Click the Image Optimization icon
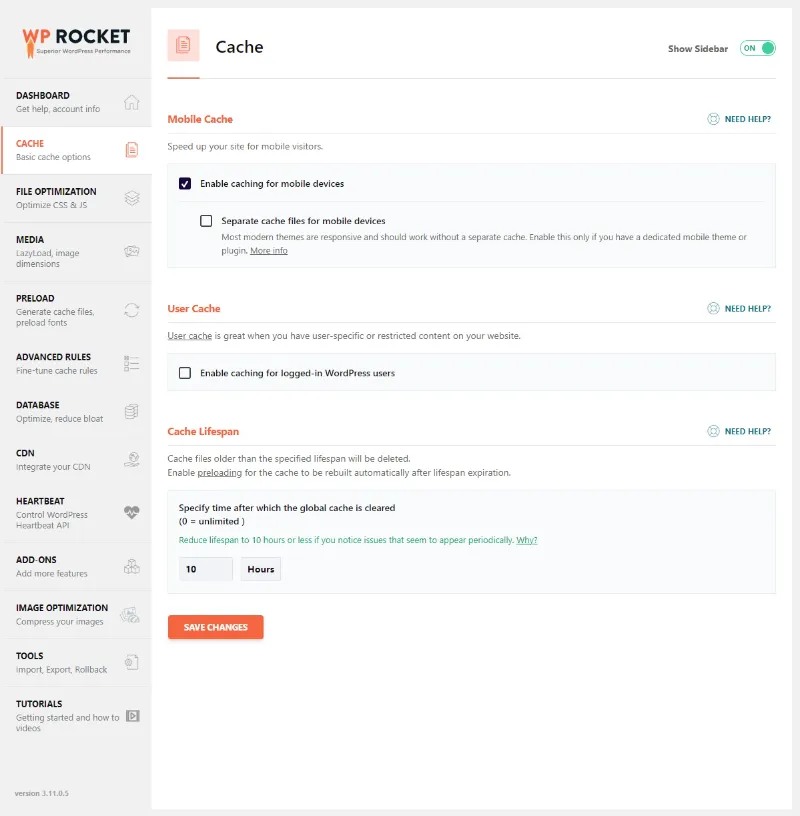 click(x=132, y=614)
